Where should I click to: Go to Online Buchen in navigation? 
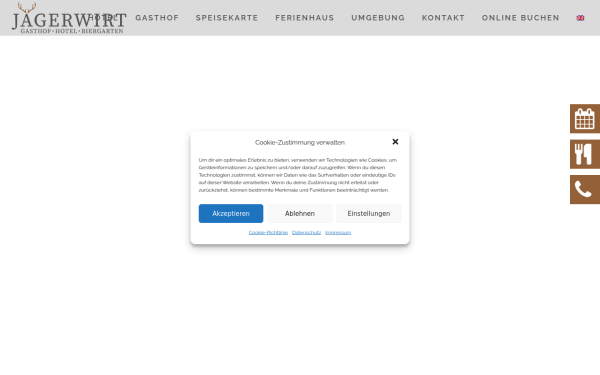tap(520, 18)
